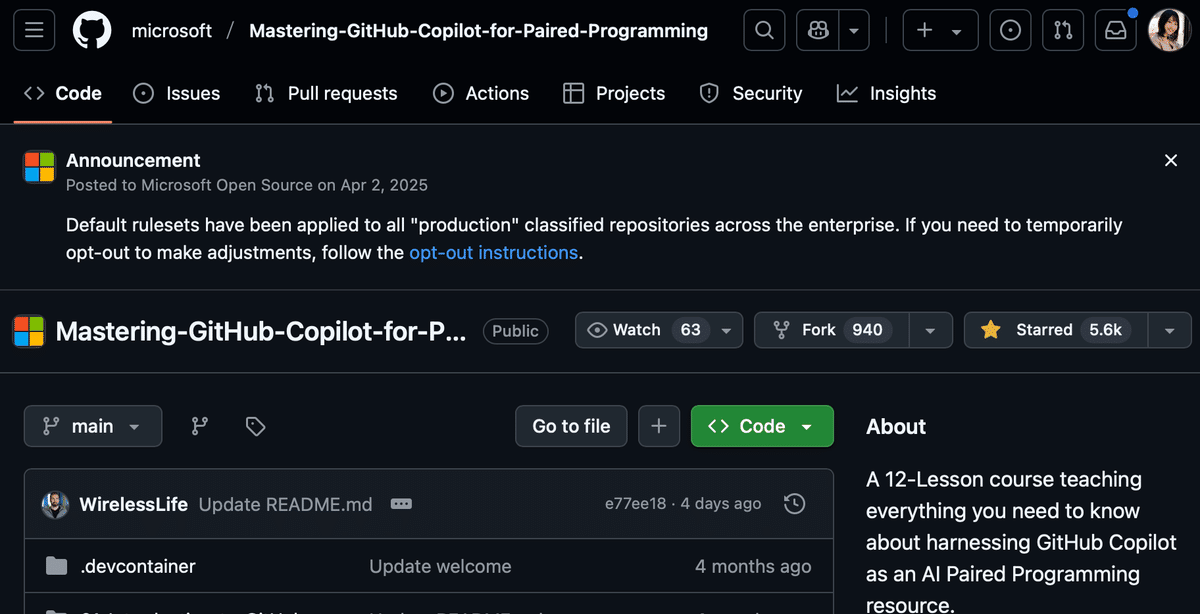Screen dimensions: 1200x614
Task: Dismiss the Announcement banner
Action: (1171, 160)
